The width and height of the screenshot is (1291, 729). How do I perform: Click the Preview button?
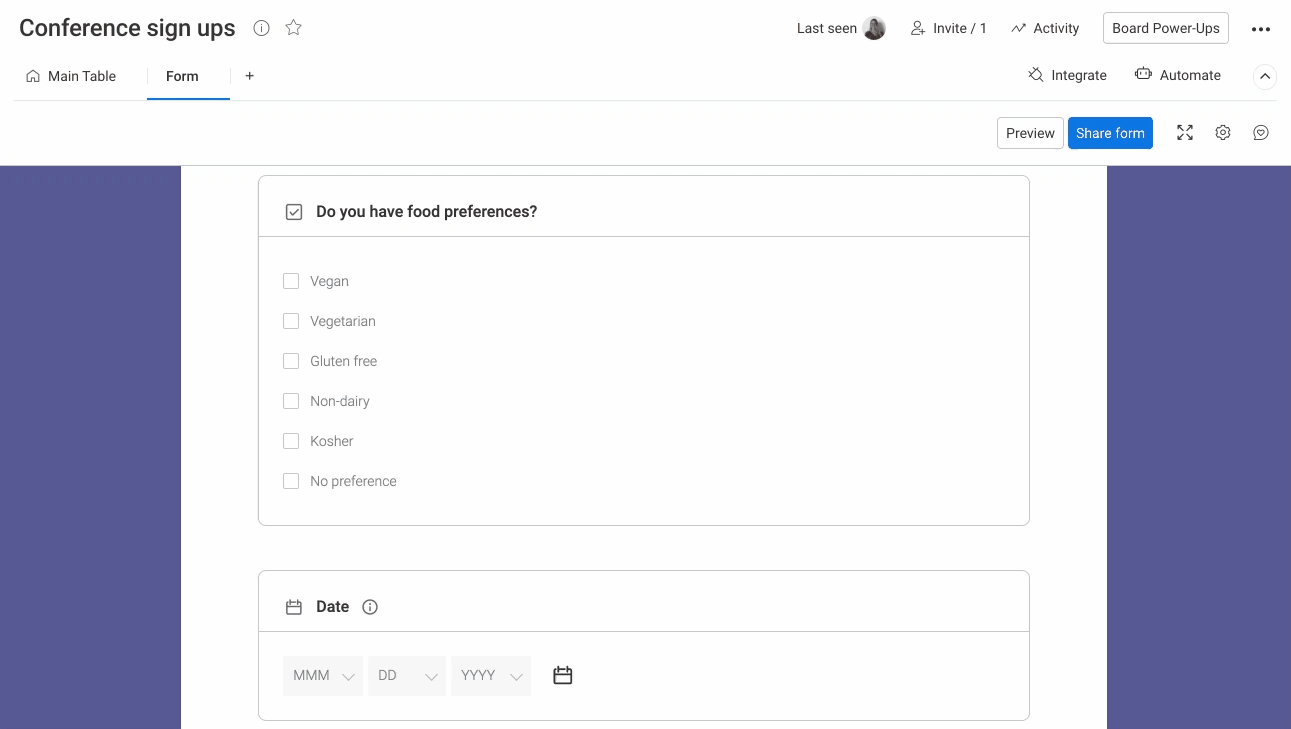point(1030,133)
